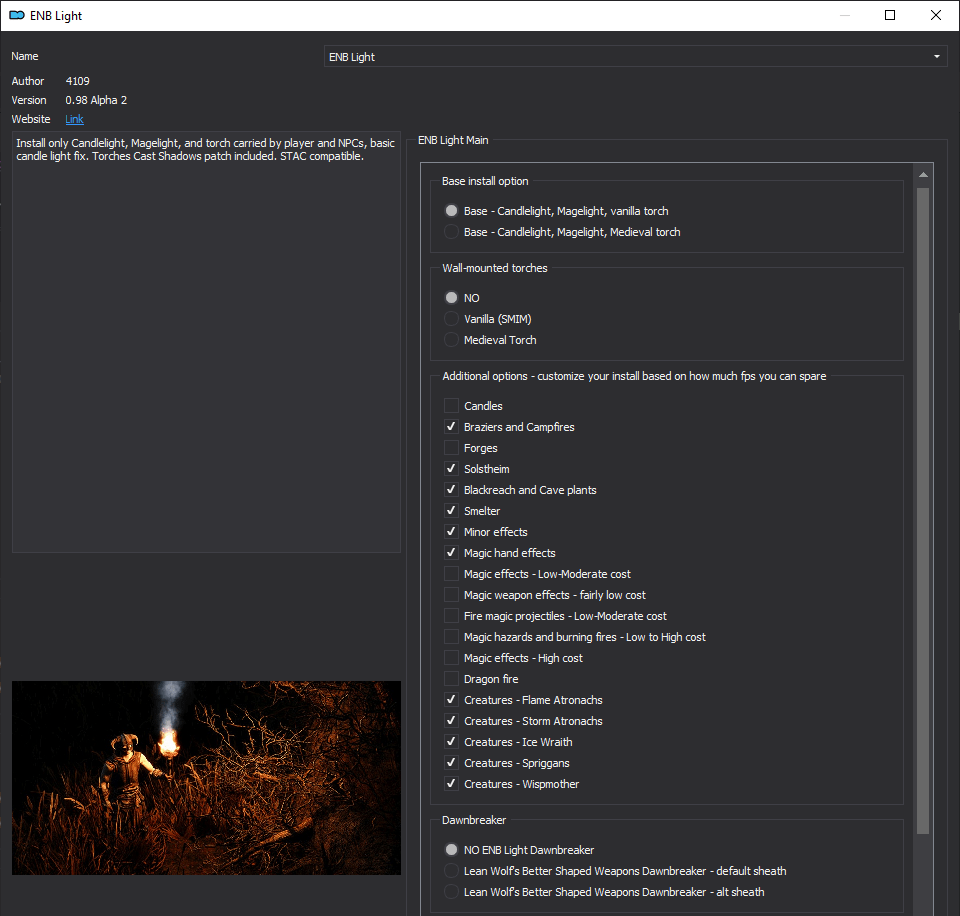Enable Magic weapon effects - fairly low cost
Screen dimensions: 960x916
(x=451, y=595)
